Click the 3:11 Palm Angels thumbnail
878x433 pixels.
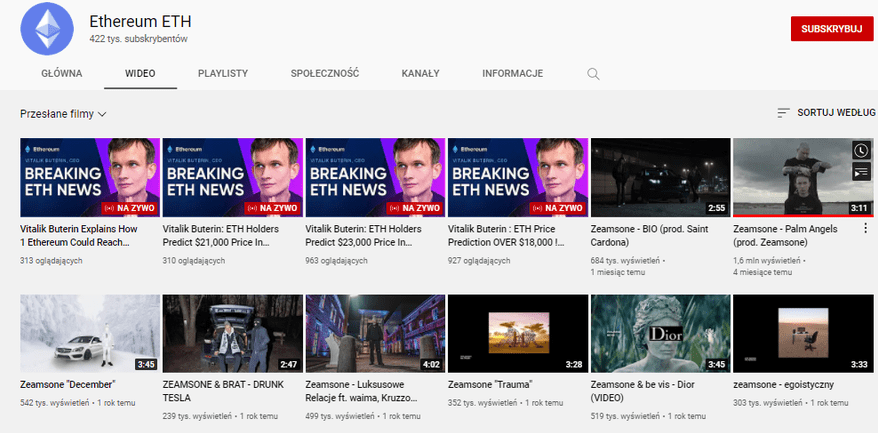point(803,178)
